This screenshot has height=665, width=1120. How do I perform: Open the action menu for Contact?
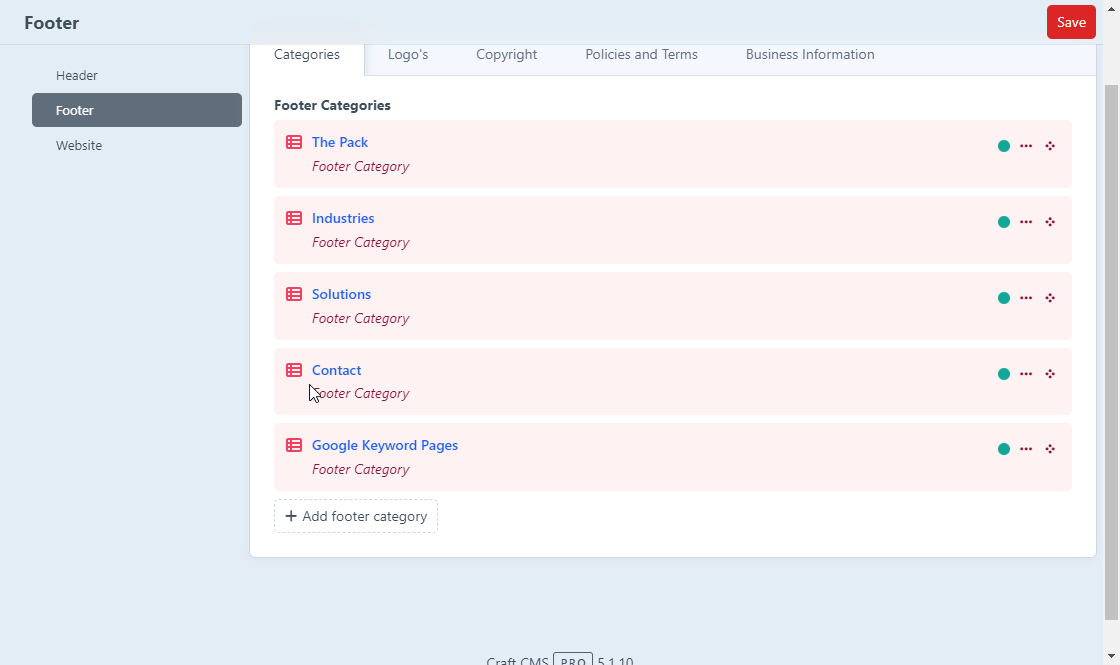1026,373
